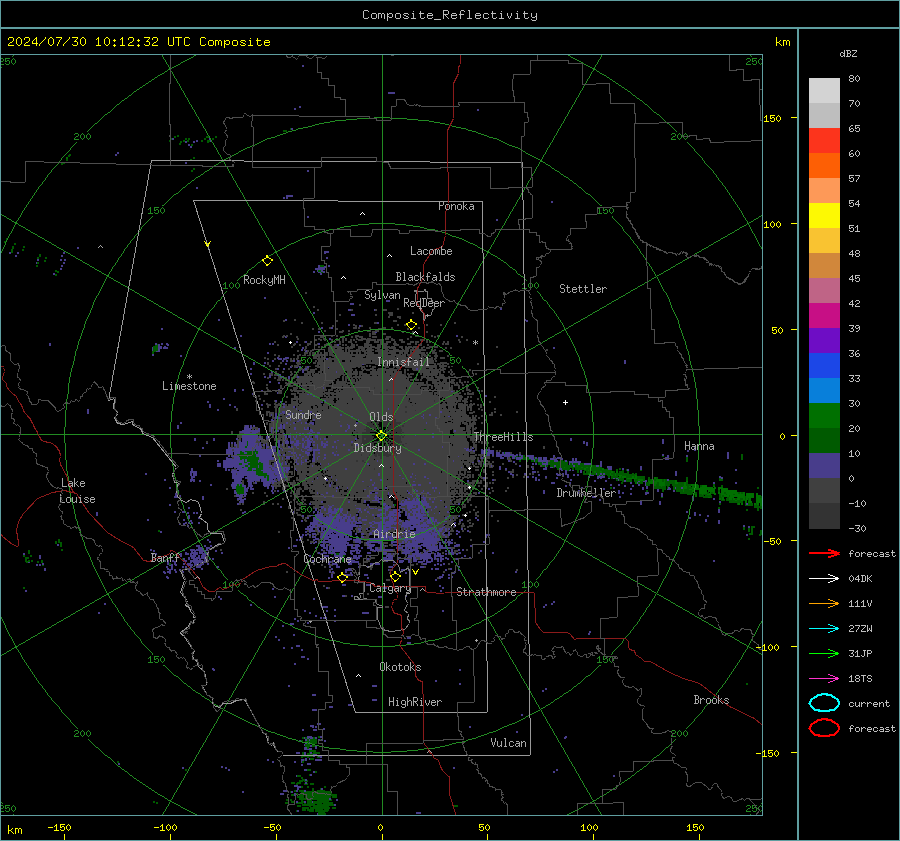Select the blue 36–33 dBZ swatch
Viewport: 900px width, 841px height.
click(x=824, y=366)
